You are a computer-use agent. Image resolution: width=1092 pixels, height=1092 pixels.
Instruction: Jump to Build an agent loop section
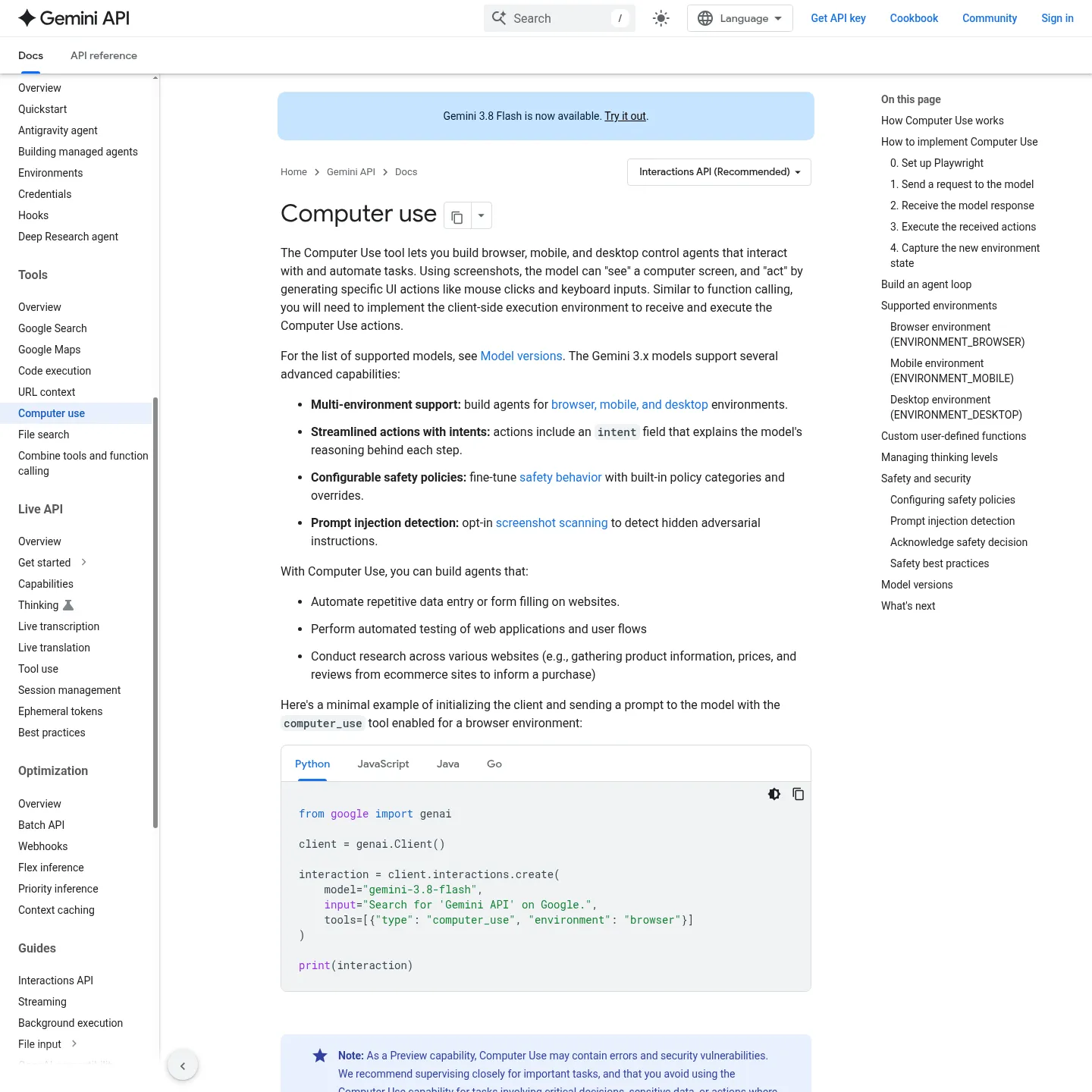coord(926,284)
